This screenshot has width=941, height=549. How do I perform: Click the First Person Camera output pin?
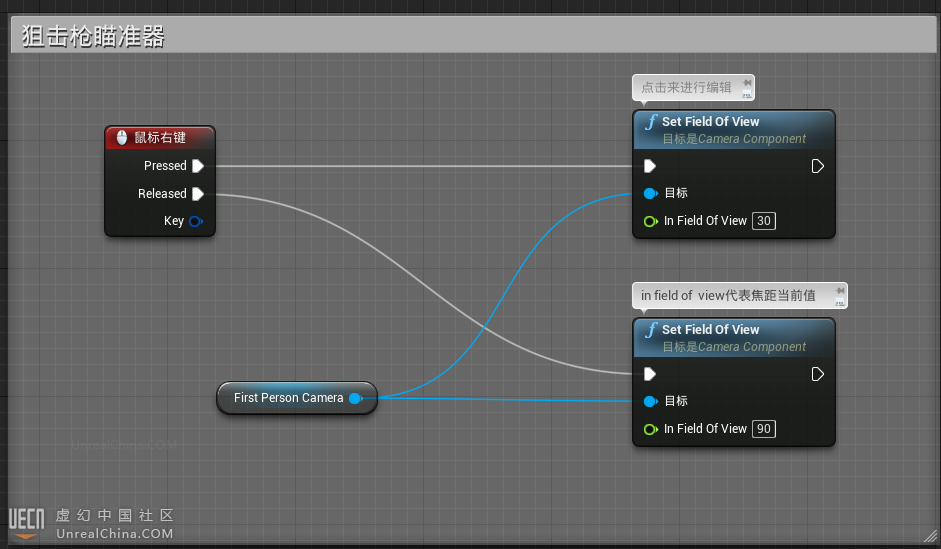(355, 398)
